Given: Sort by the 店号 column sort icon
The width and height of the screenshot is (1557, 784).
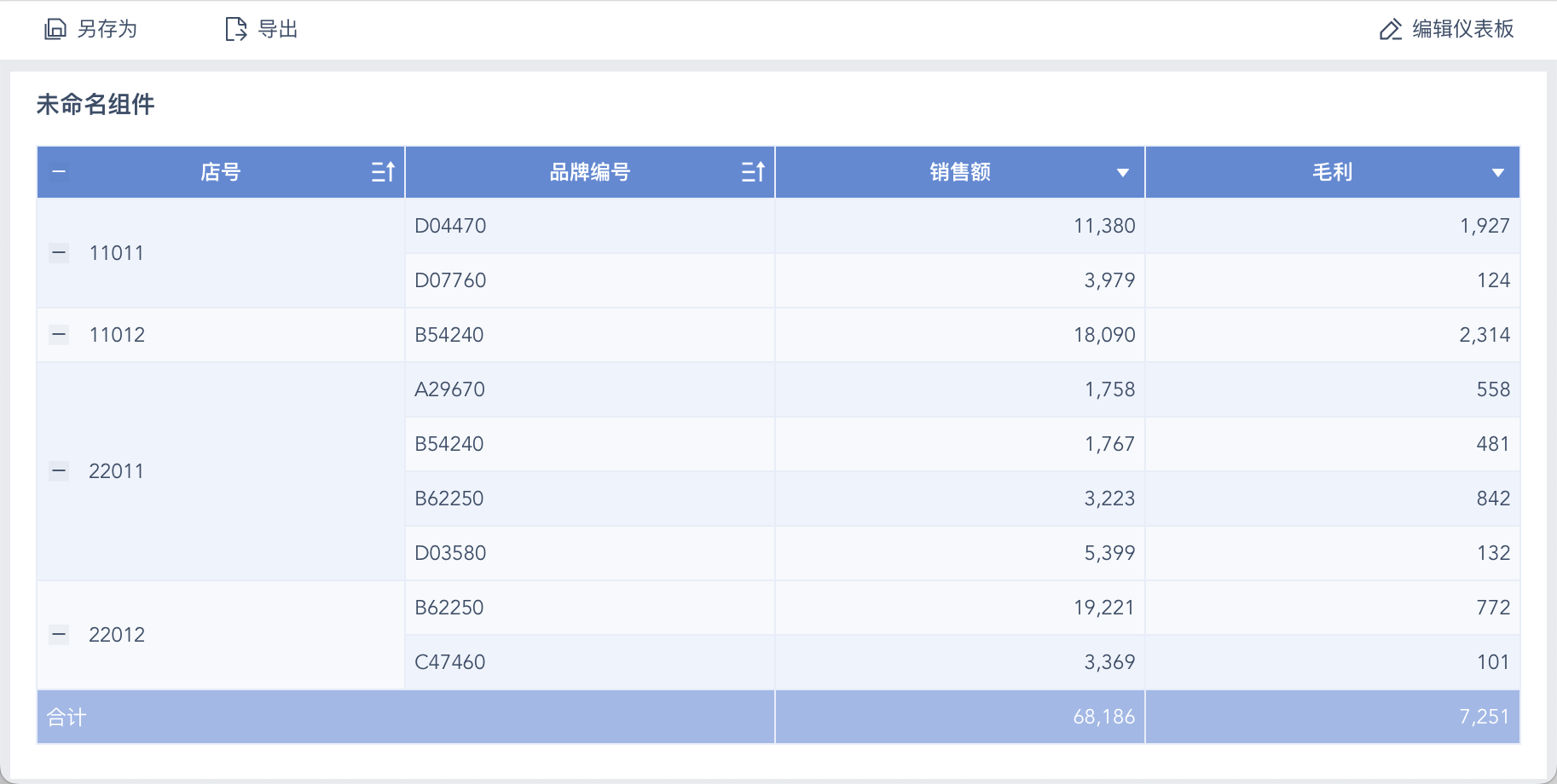Looking at the screenshot, I should point(383,172).
